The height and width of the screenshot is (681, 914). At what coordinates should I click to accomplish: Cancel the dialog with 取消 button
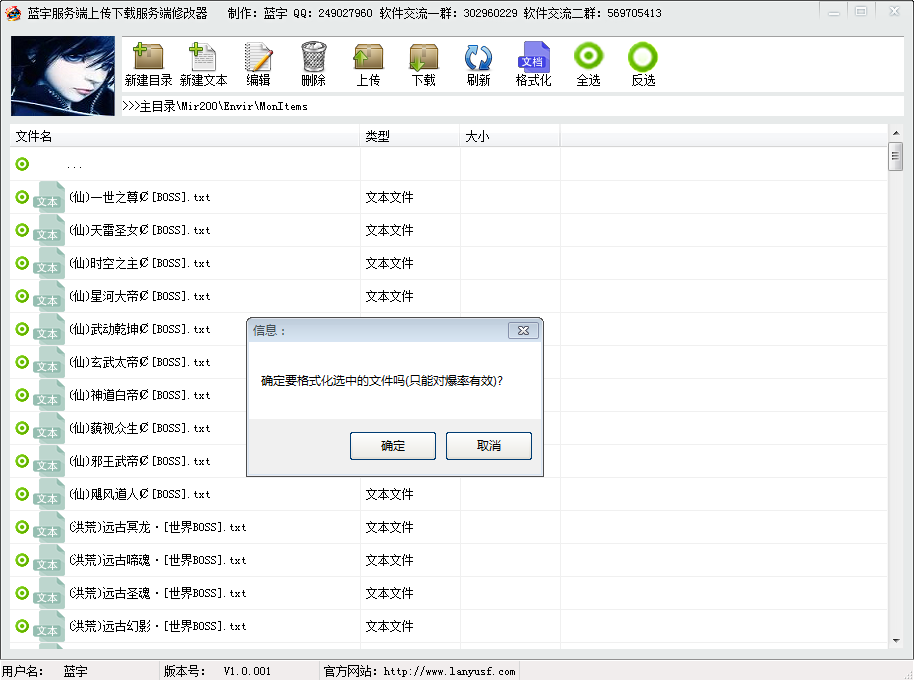coord(489,446)
